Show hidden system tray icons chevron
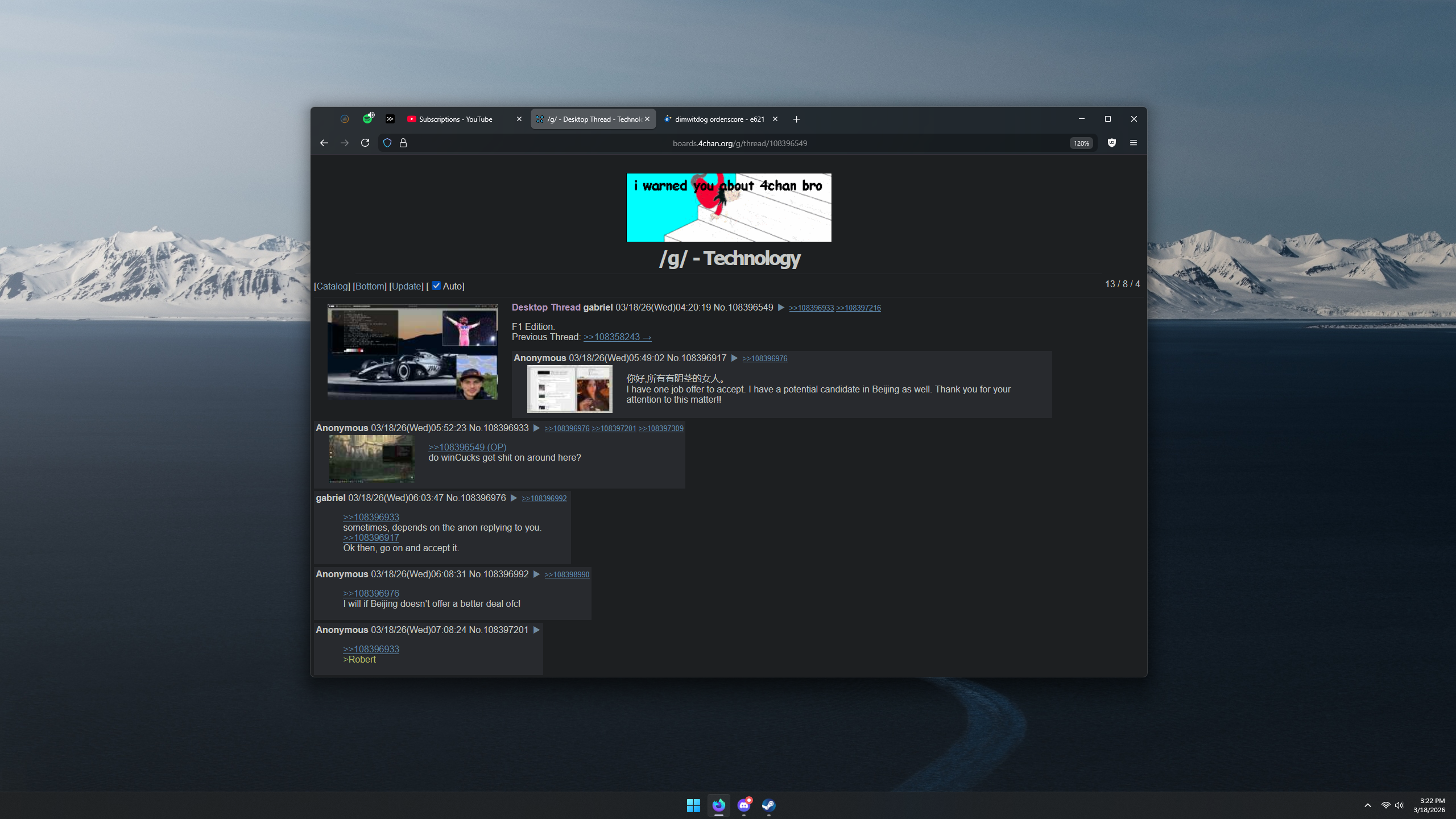This screenshot has height=819, width=1456. coord(1367,805)
